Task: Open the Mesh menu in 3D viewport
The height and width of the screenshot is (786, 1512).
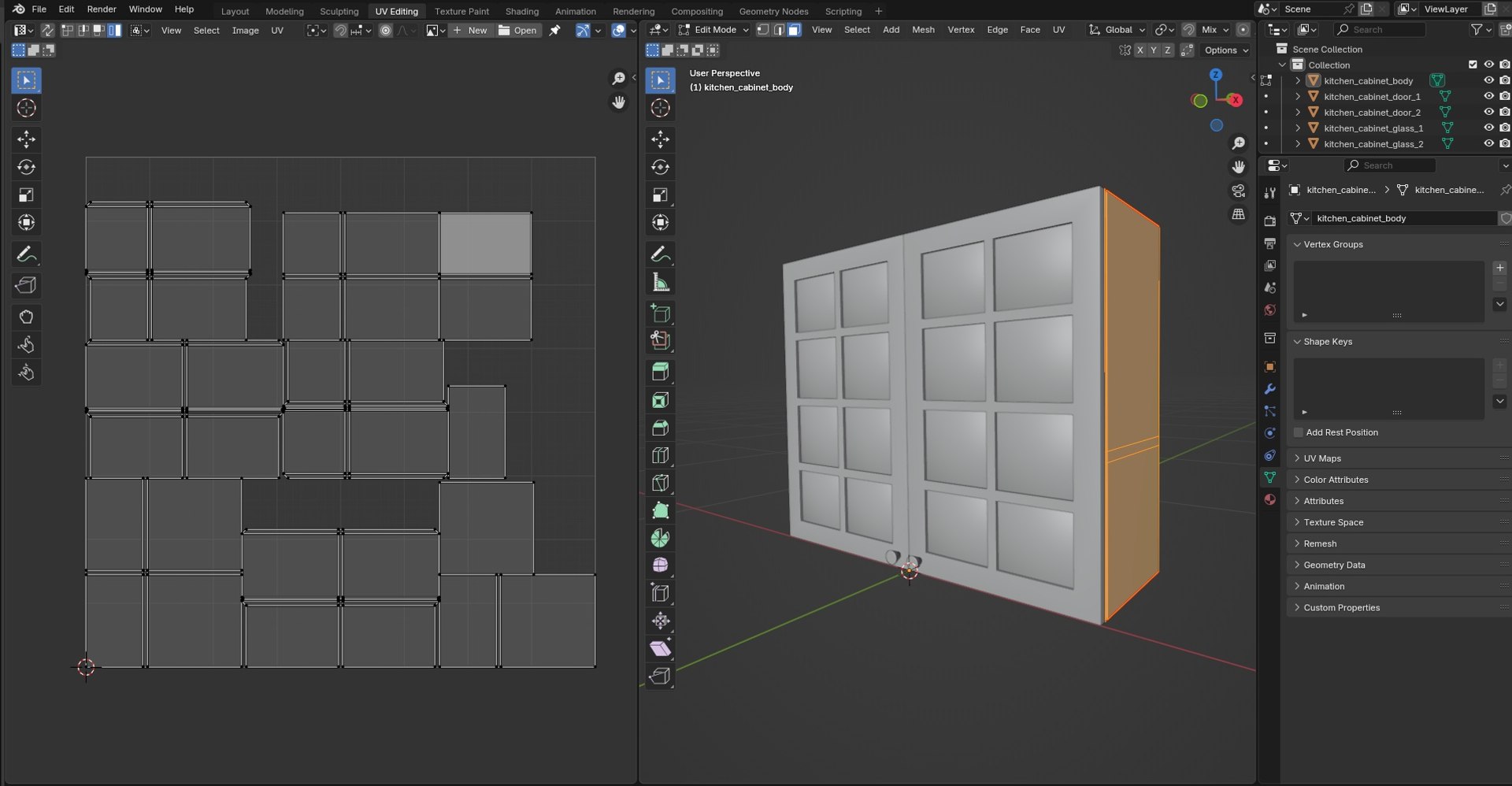Action: tap(923, 30)
